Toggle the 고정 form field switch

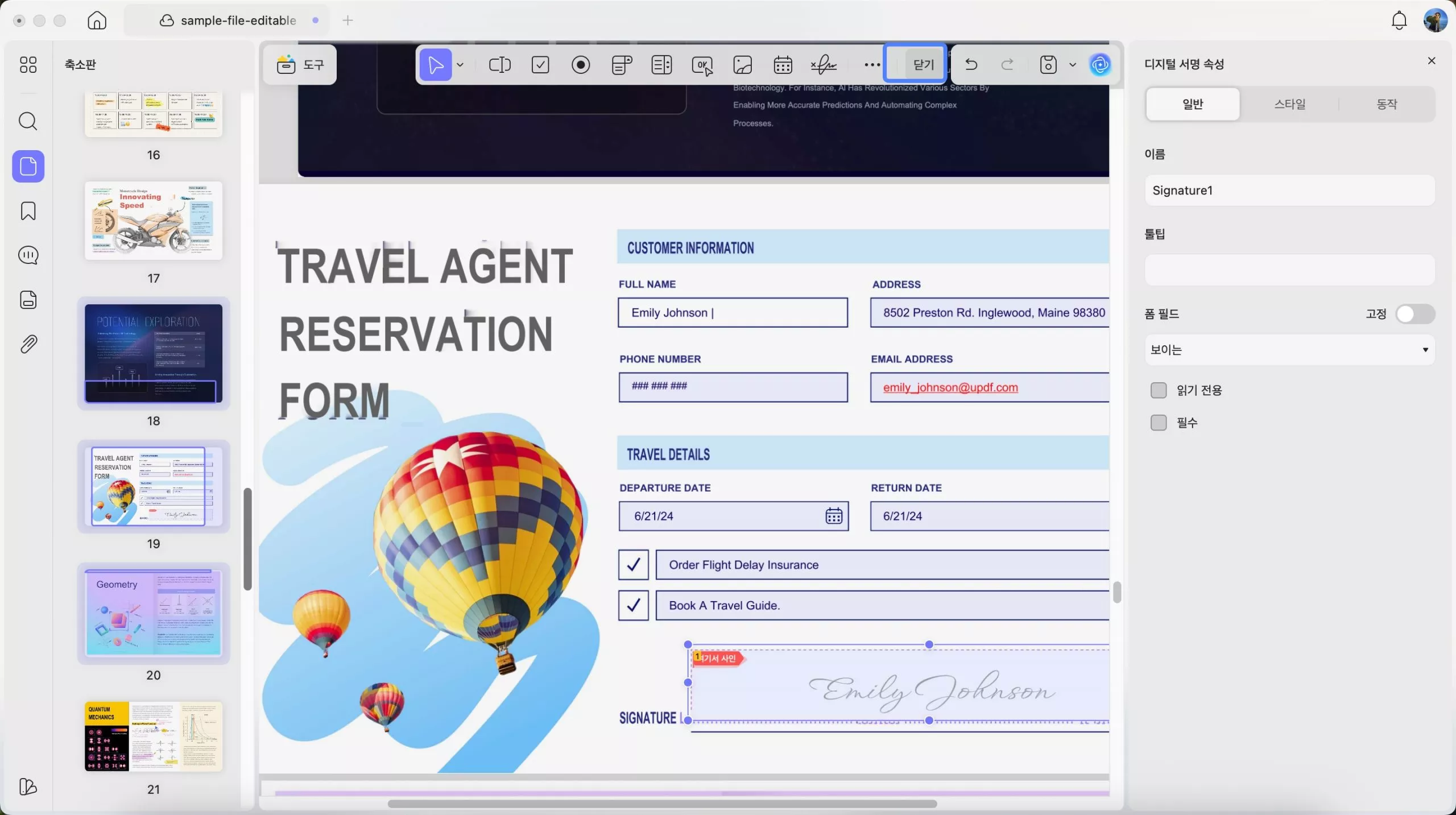click(x=1414, y=314)
